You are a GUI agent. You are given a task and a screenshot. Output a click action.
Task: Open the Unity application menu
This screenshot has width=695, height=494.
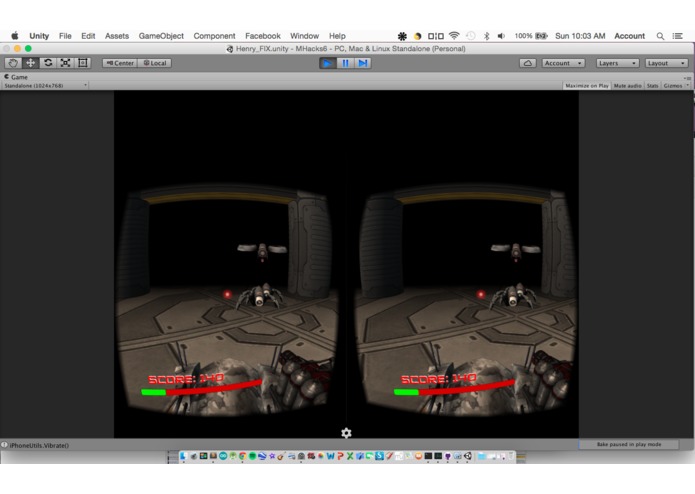tap(39, 36)
